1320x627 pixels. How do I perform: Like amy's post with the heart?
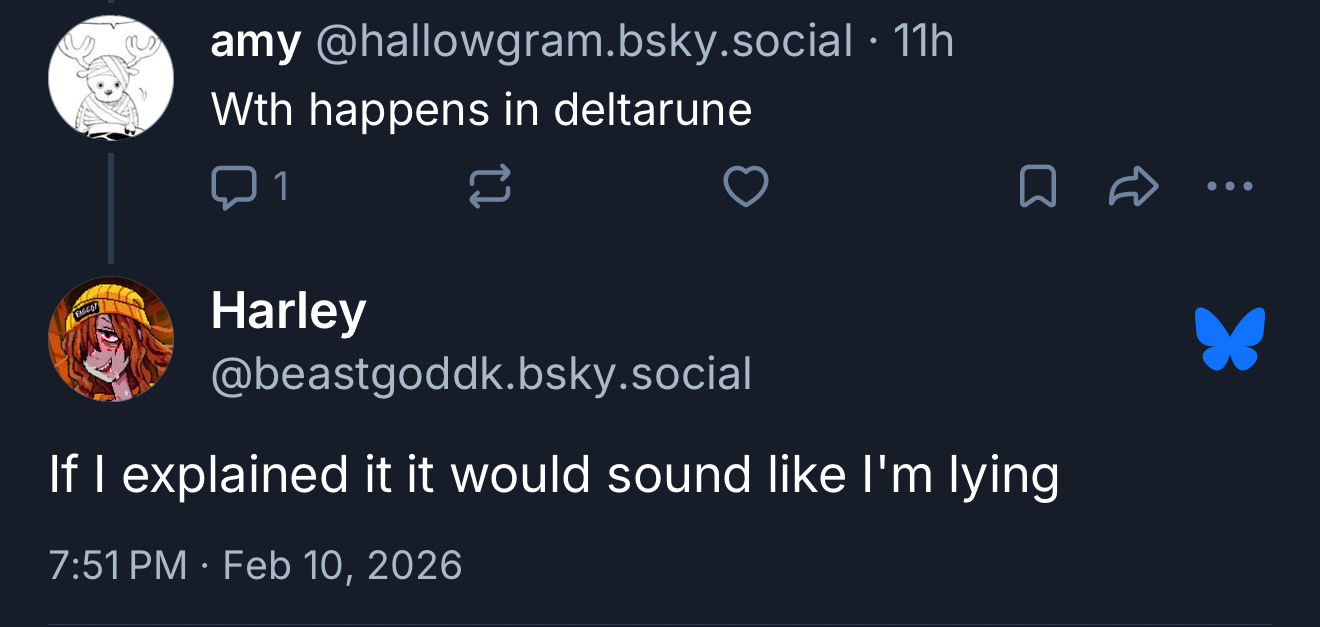746,187
